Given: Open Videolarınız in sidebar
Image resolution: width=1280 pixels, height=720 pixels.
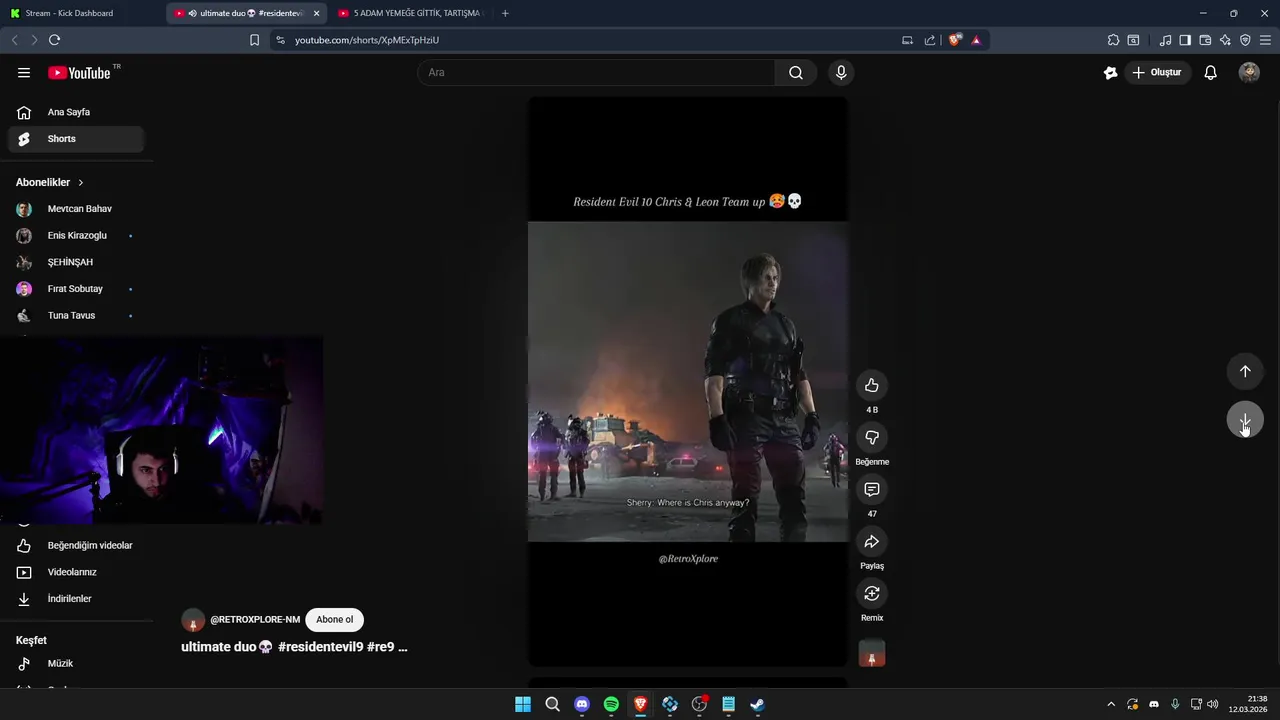Looking at the screenshot, I should coord(76,572).
